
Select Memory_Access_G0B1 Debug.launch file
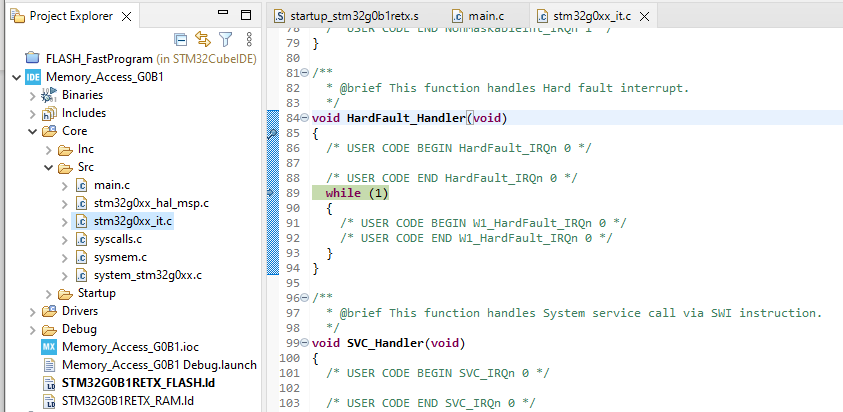(x=159, y=365)
